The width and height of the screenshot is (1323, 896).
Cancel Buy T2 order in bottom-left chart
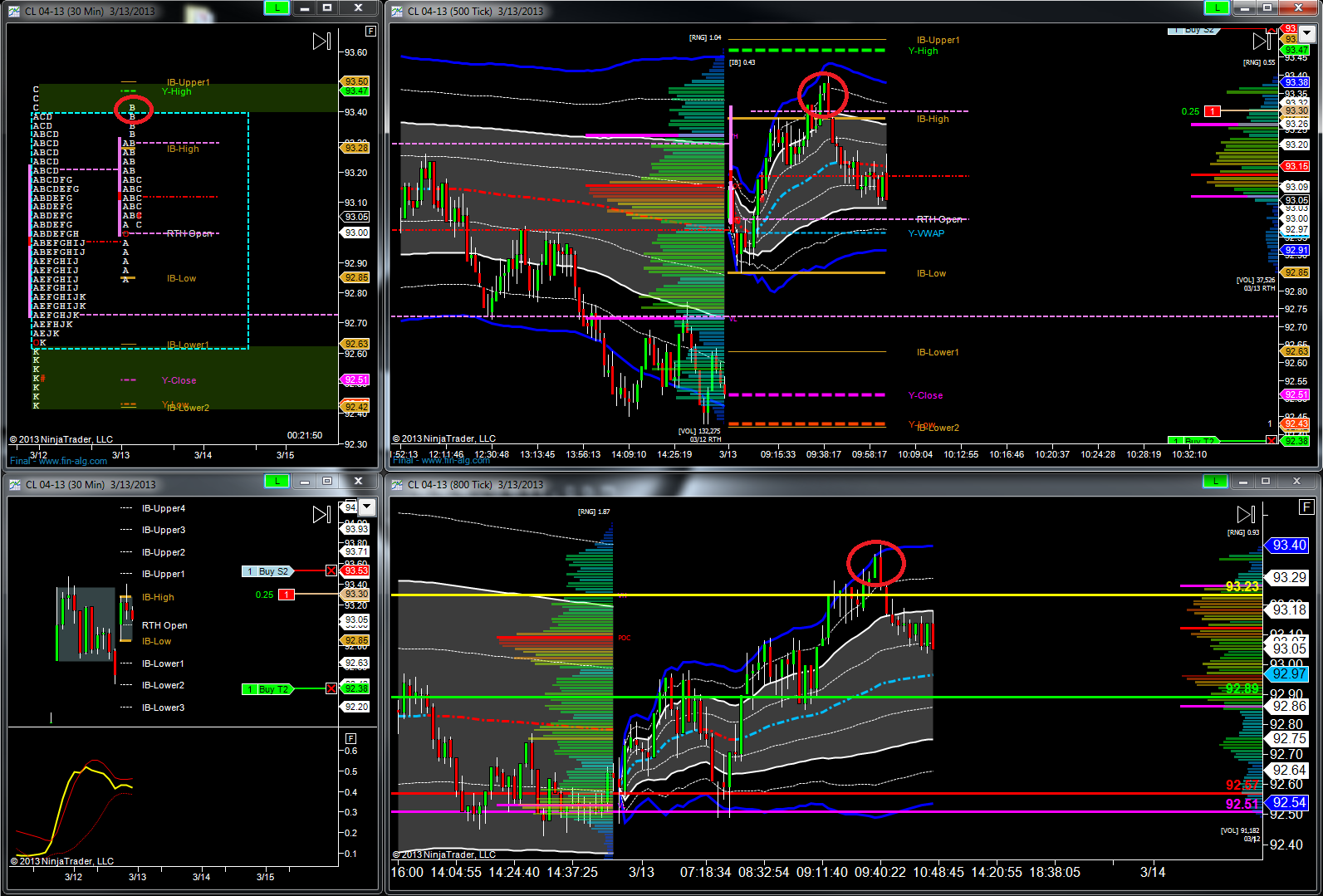331,688
